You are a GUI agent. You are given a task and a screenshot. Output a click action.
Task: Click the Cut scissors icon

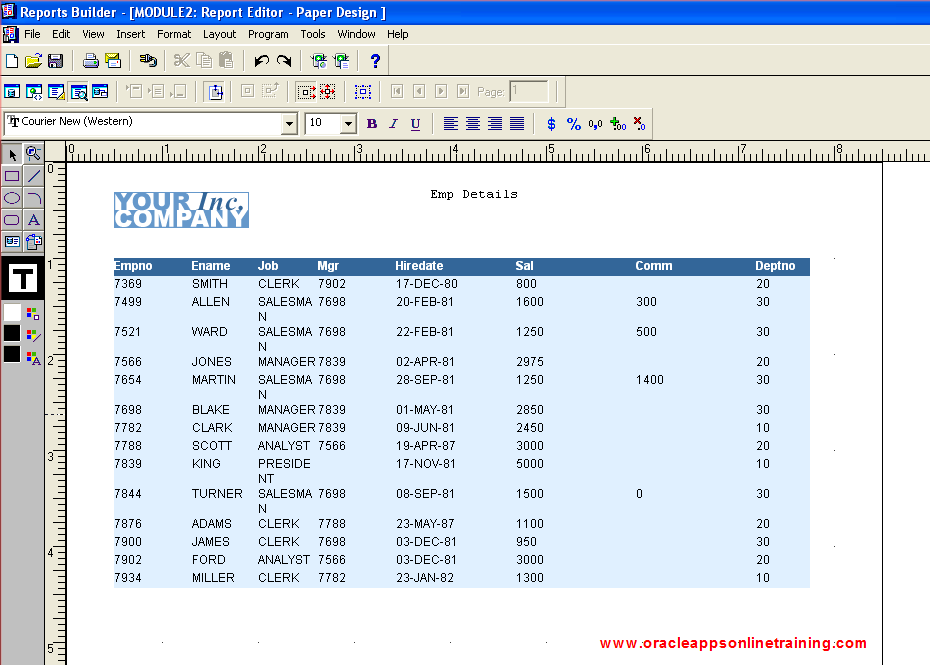181,61
